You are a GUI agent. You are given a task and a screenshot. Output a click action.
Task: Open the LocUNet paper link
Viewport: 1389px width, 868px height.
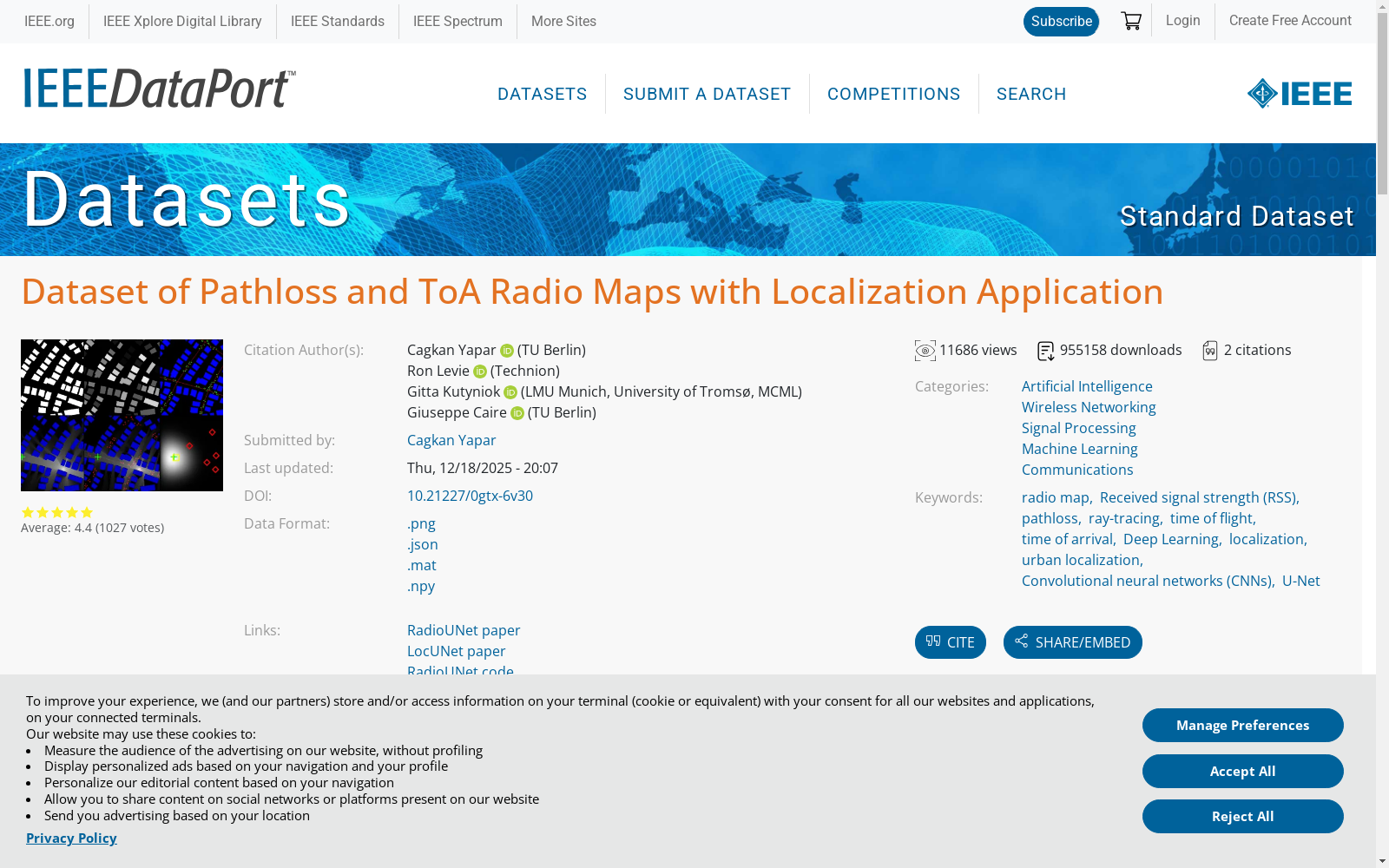(x=457, y=651)
